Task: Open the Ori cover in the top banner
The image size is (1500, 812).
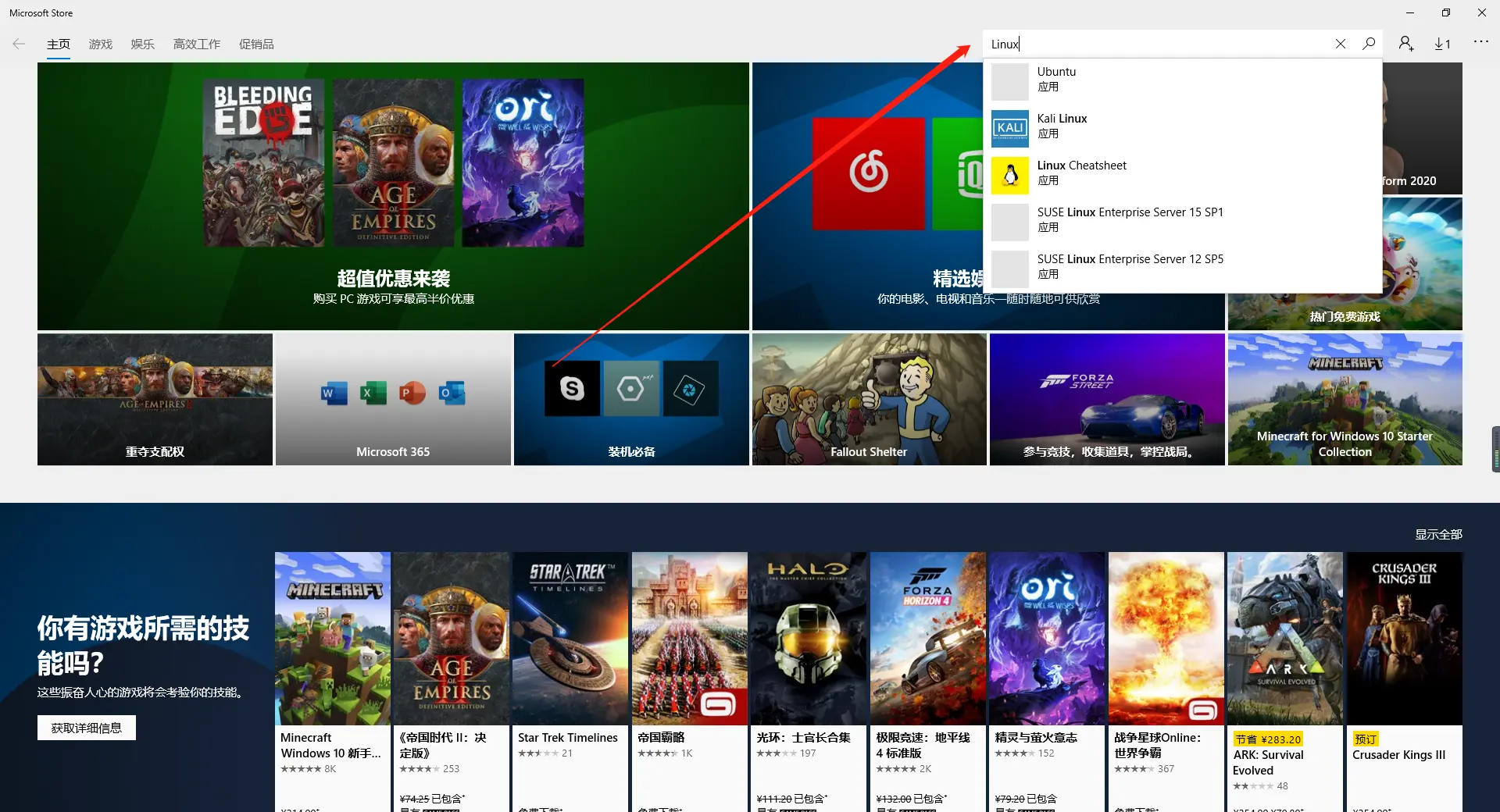Action: coord(523,162)
